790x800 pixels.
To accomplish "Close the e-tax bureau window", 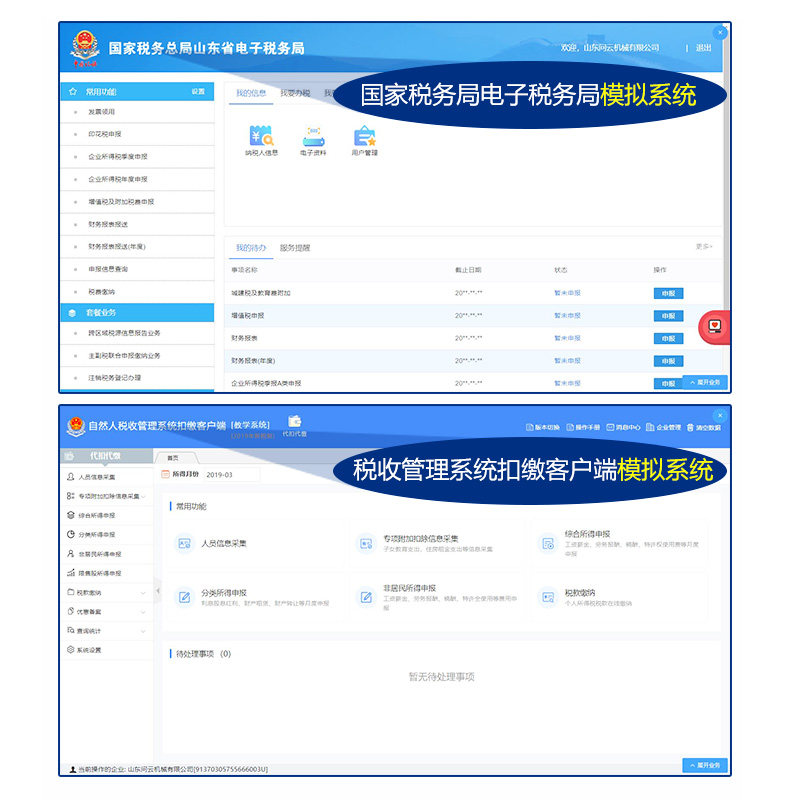I will (x=720, y=33).
